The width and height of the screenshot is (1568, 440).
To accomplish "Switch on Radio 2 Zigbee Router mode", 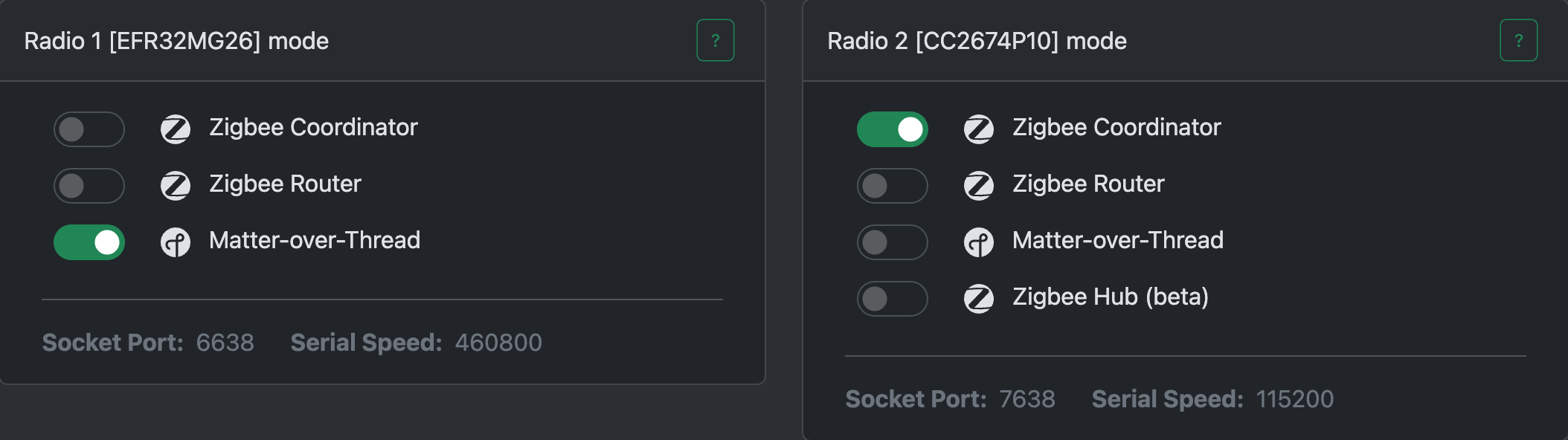I will (892, 186).
